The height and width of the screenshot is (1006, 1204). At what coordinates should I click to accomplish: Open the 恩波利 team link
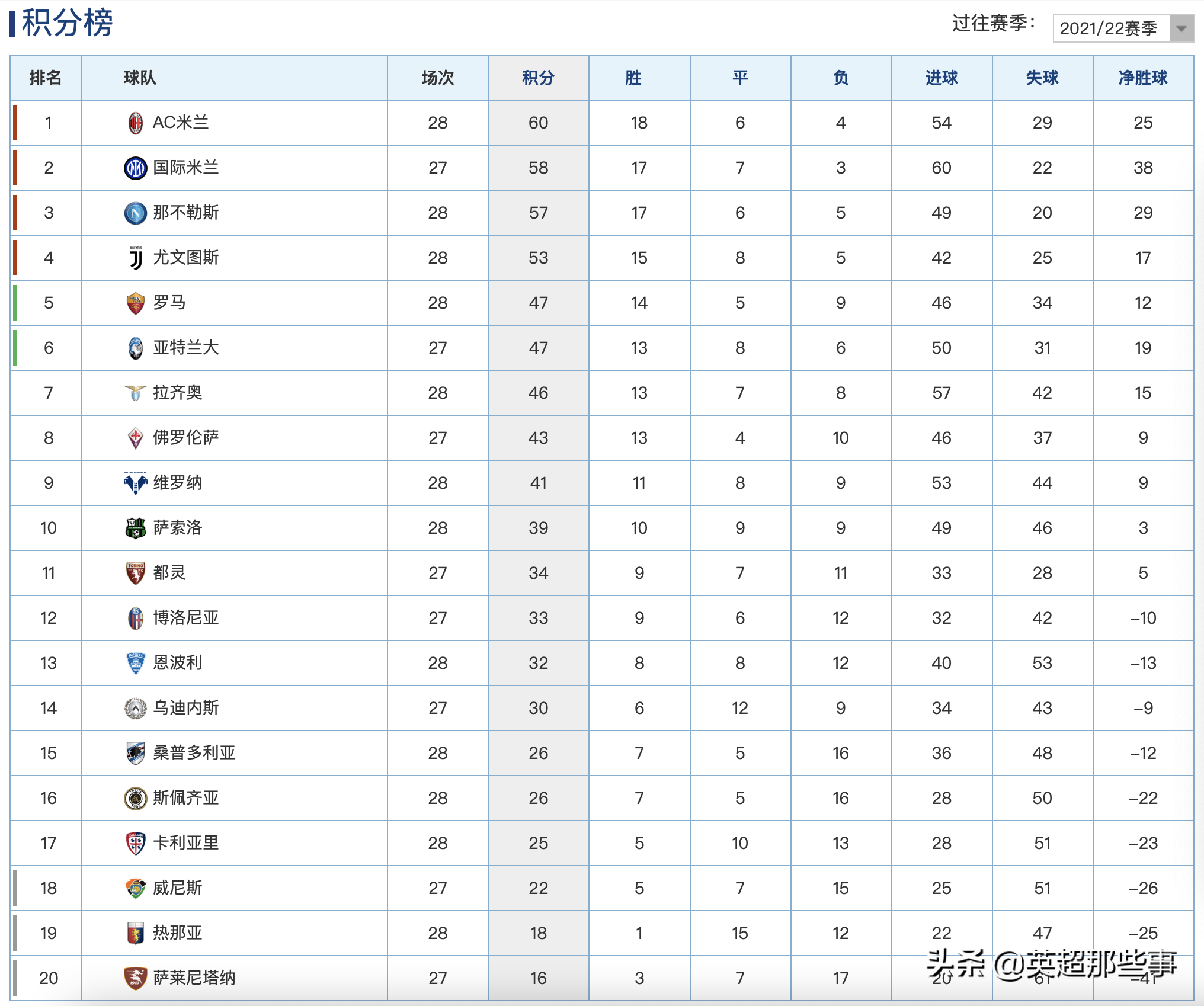tap(178, 663)
